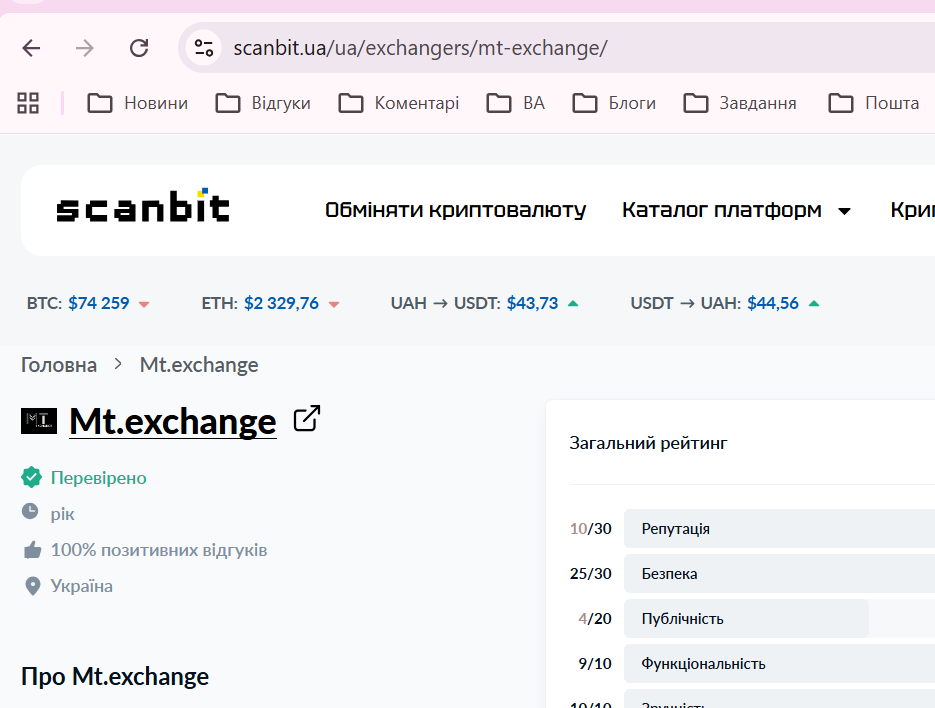Reload the page with refresh icon

pyautogui.click(x=139, y=48)
